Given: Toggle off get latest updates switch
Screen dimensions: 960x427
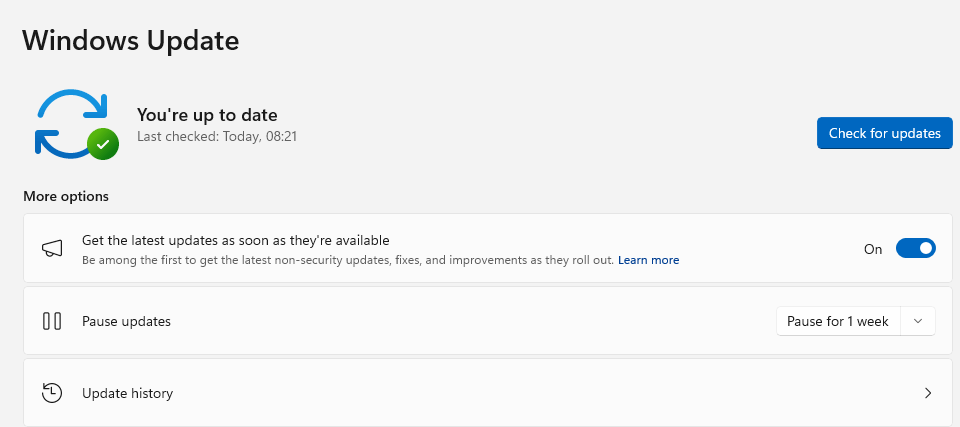Looking at the screenshot, I should pos(915,248).
